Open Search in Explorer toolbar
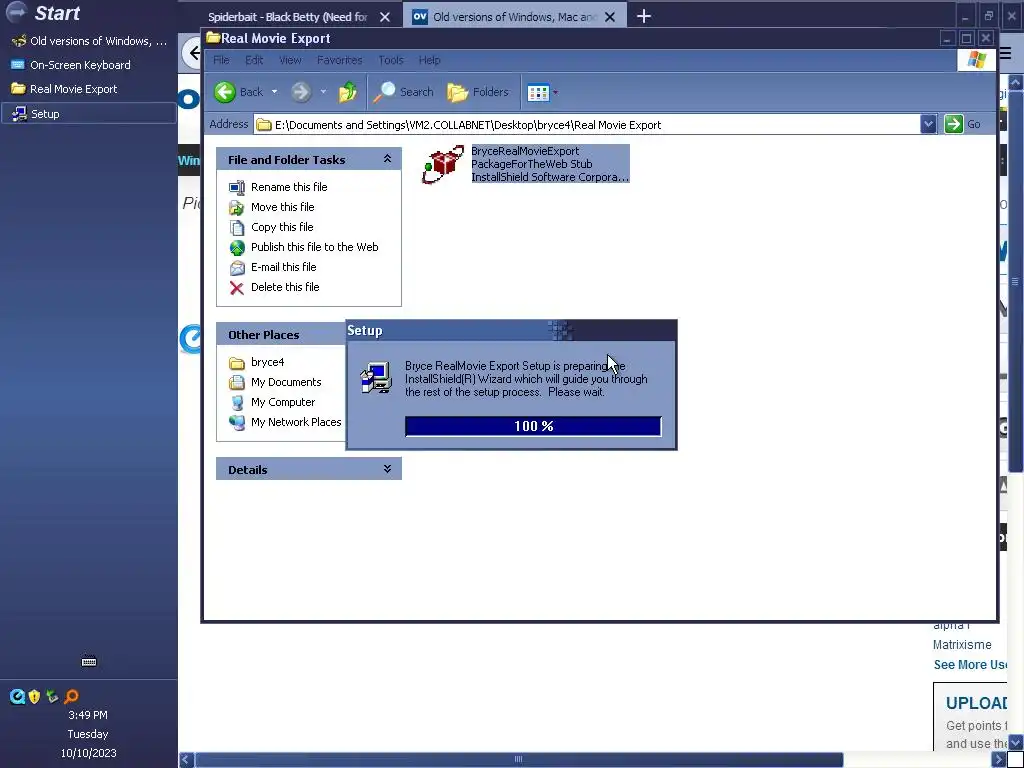 pos(403,92)
